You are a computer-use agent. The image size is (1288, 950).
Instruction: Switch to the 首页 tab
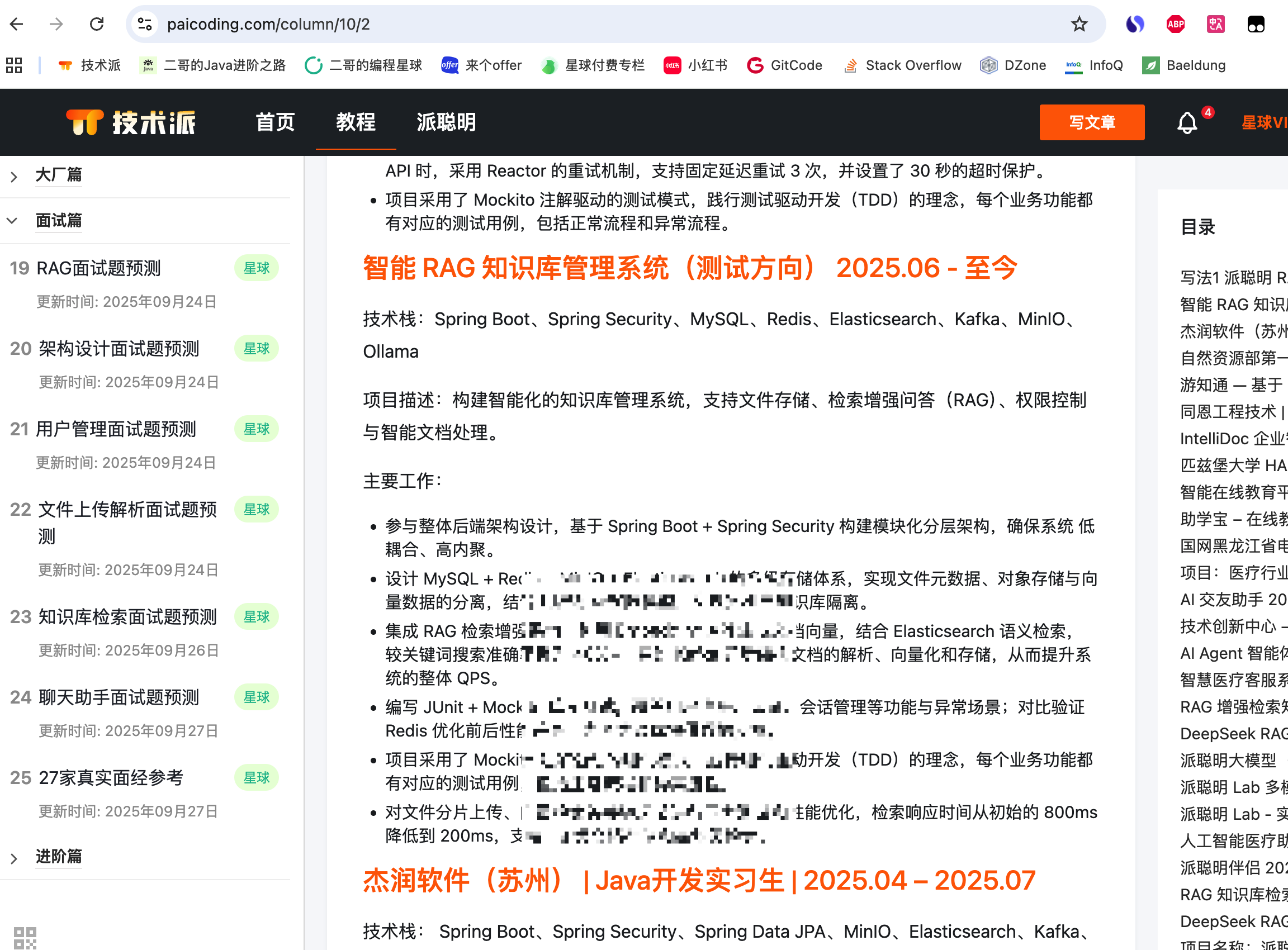point(275,122)
